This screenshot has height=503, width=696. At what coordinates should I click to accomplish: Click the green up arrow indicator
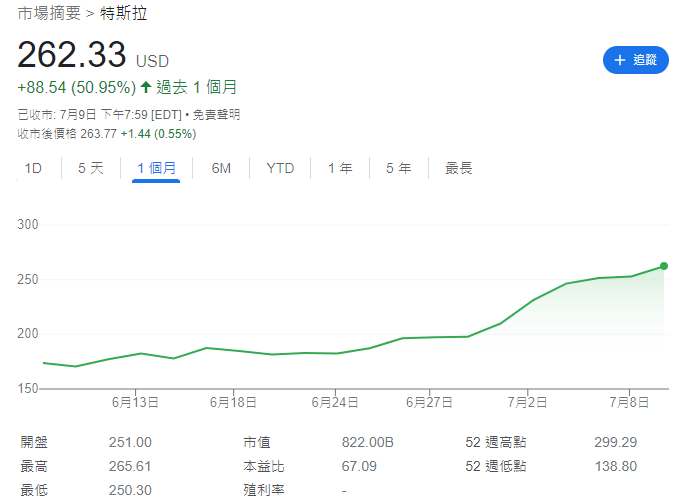pos(146,87)
